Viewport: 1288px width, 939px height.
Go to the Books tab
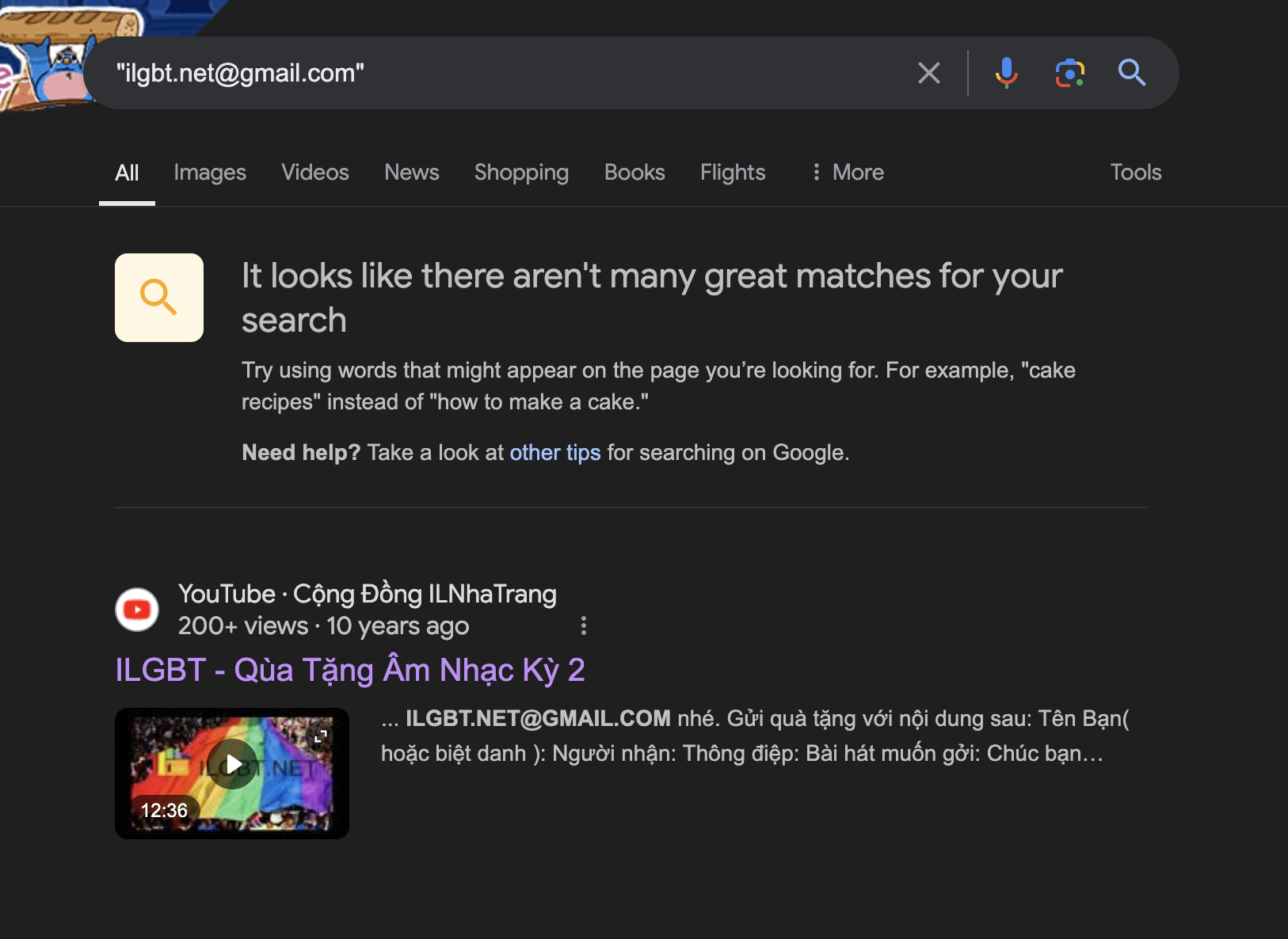pyautogui.click(x=634, y=173)
